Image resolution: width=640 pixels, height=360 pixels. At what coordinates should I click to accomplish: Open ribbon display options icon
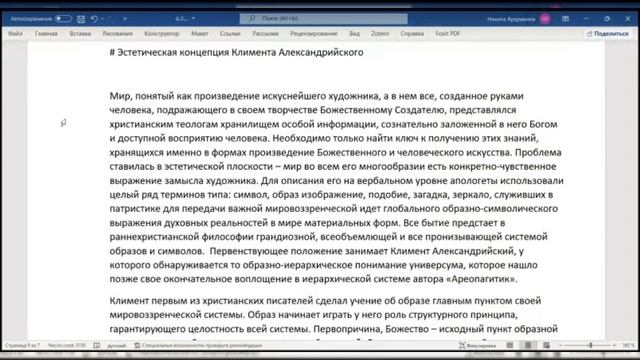point(565,19)
